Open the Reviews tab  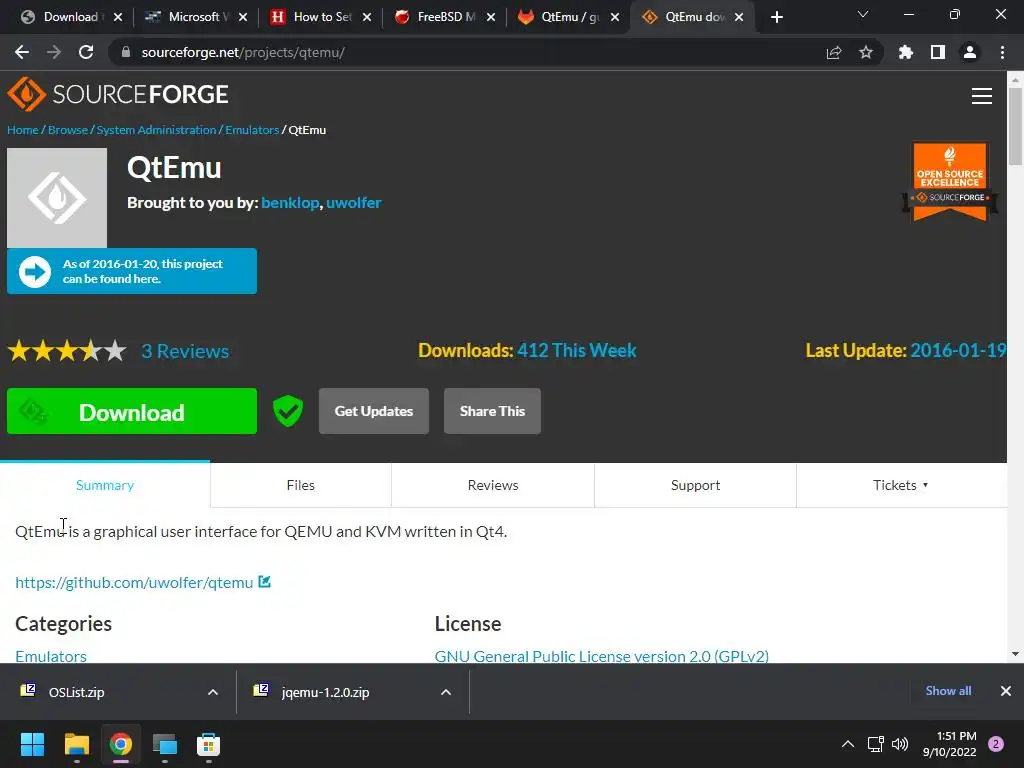[493, 485]
